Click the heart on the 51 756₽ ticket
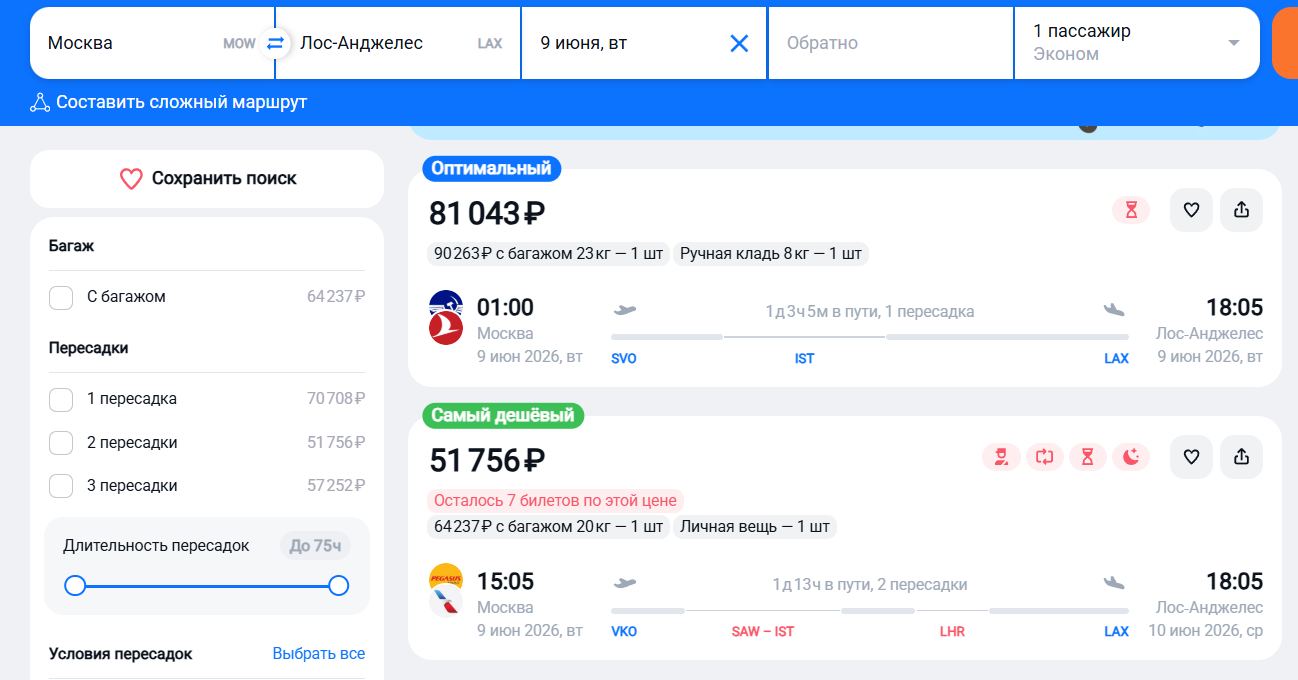Screen dimensions: 1298x680 (x=1191, y=457)
